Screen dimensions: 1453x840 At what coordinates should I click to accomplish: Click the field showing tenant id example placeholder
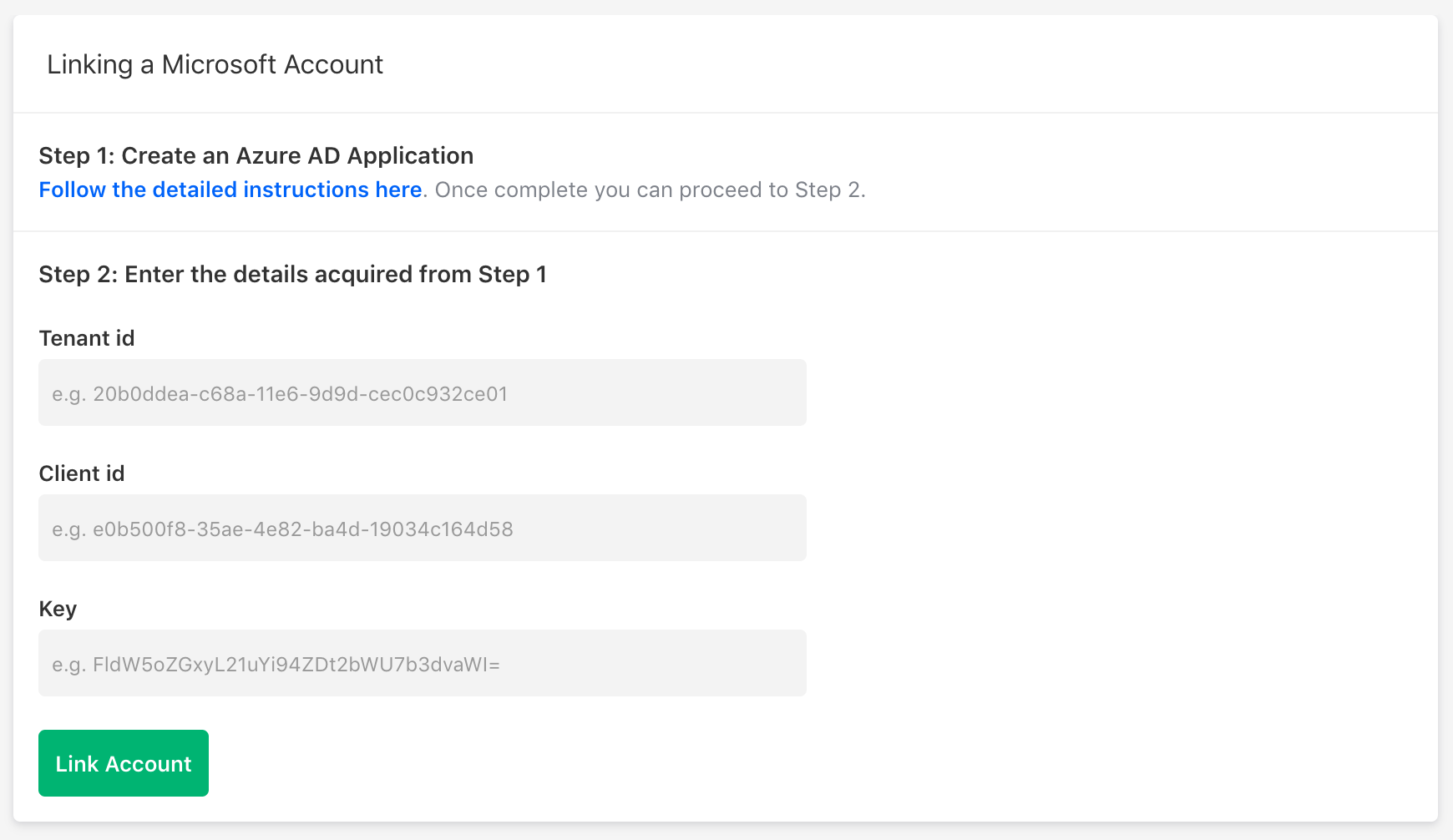[422, 392]
